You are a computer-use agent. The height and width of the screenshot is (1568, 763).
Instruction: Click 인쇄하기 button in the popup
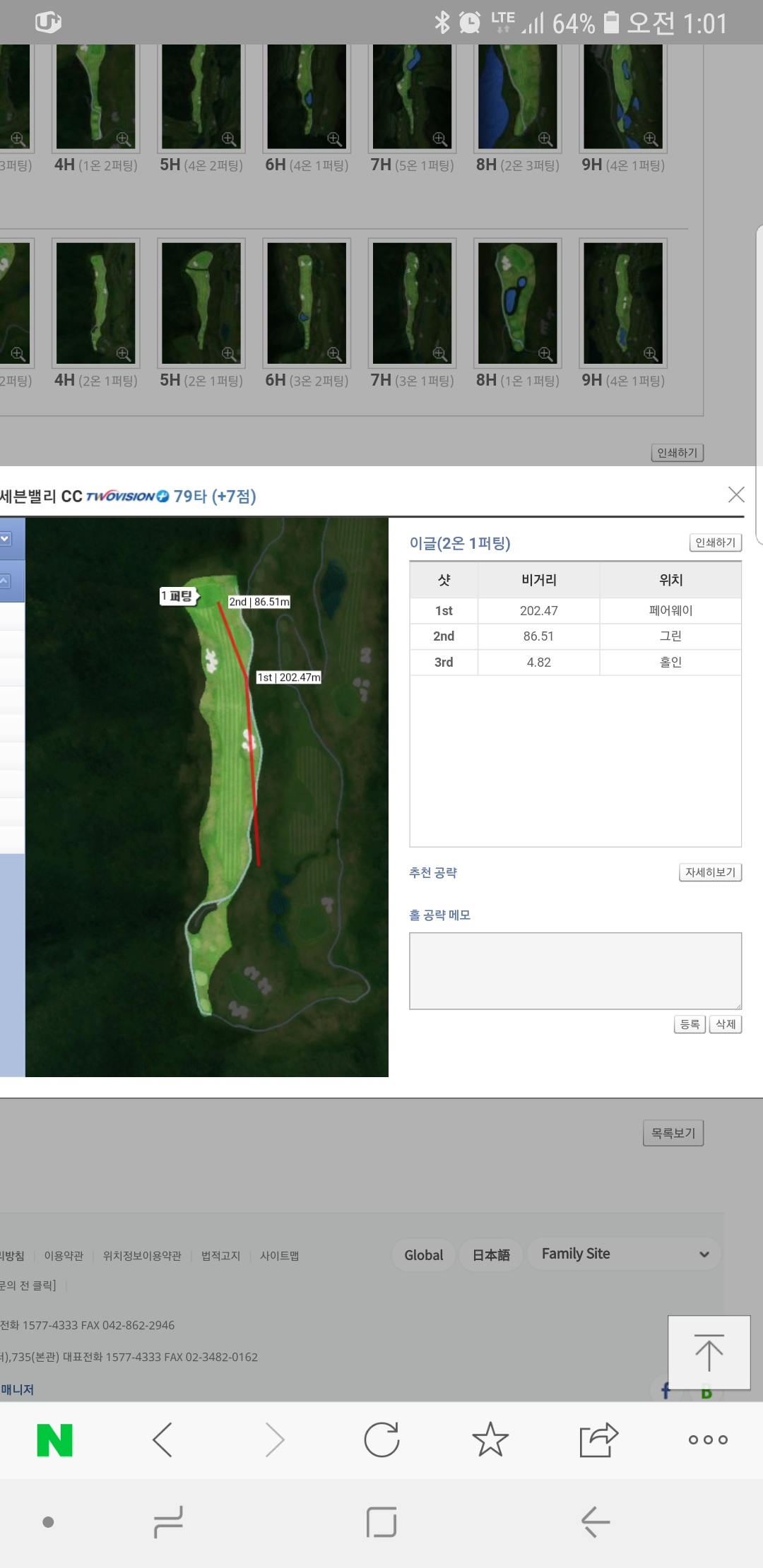(x=715, y=542)
